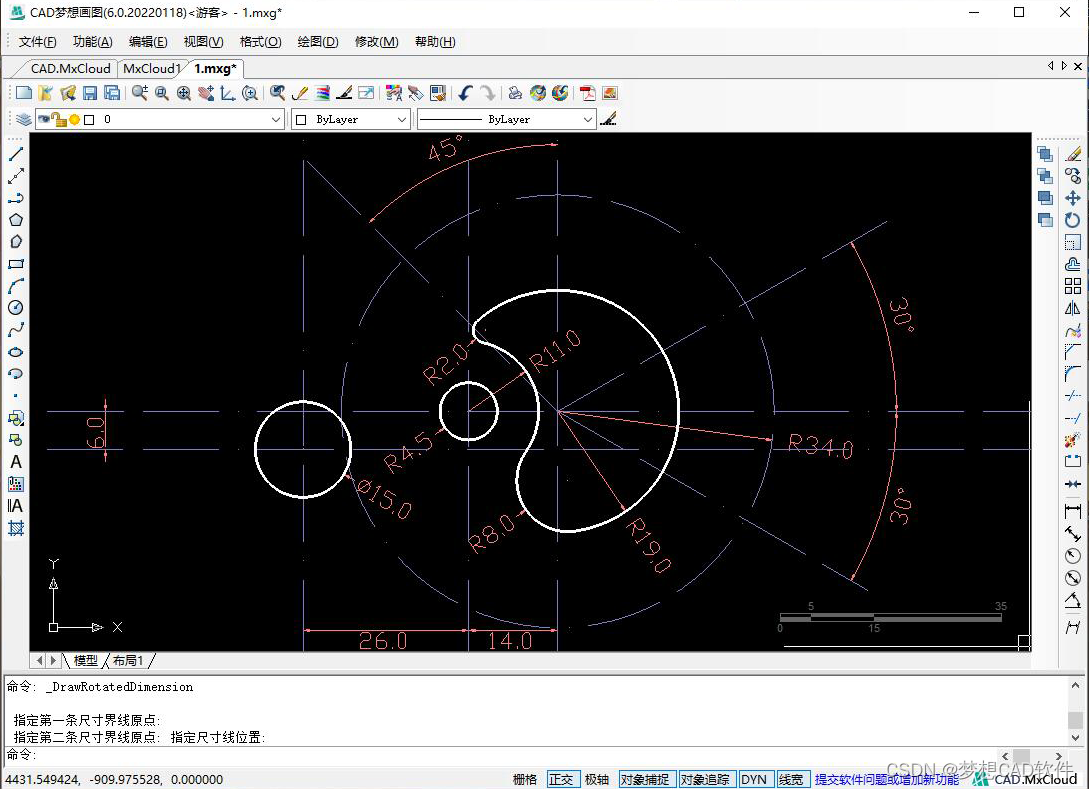Select the Rectangle drawing tool
Screen dimensions: 1089x789
tap(16, 264)
